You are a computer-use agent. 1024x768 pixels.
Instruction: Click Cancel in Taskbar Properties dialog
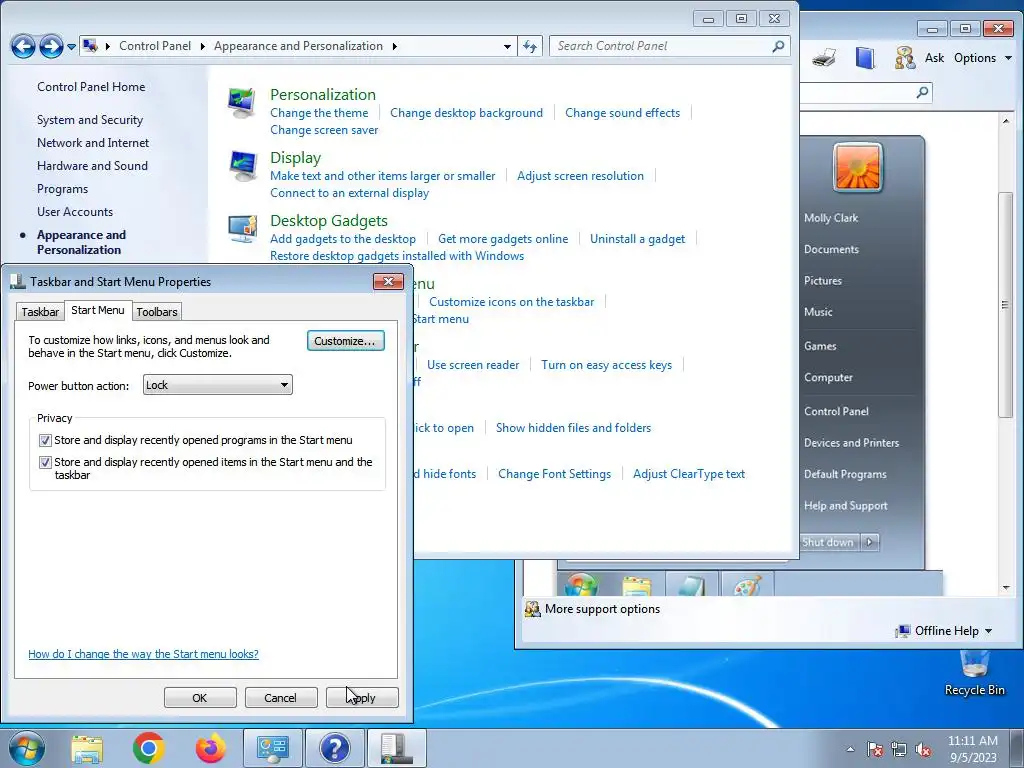pos(281,698)
